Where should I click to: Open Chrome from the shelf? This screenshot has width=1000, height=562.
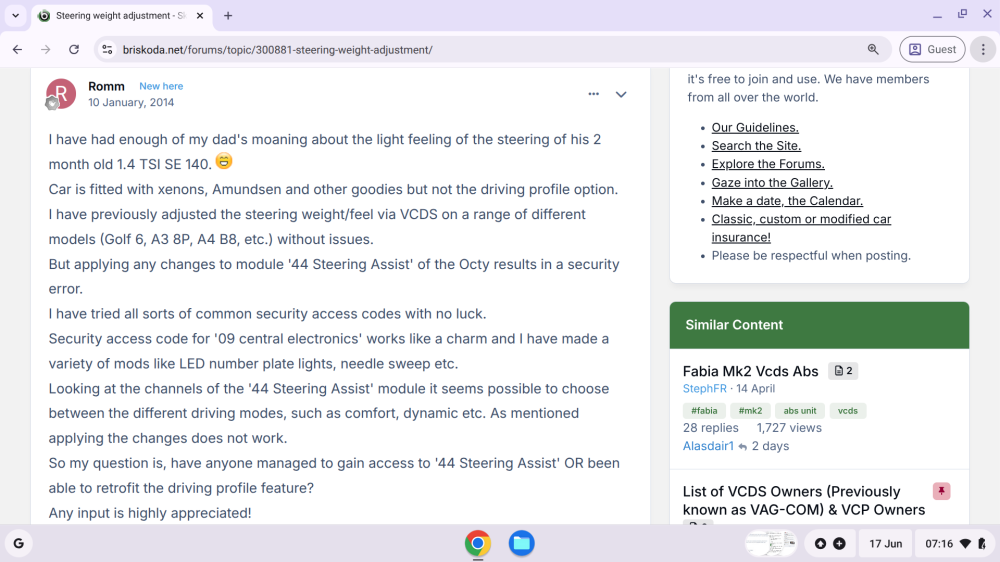coord(478,544)
